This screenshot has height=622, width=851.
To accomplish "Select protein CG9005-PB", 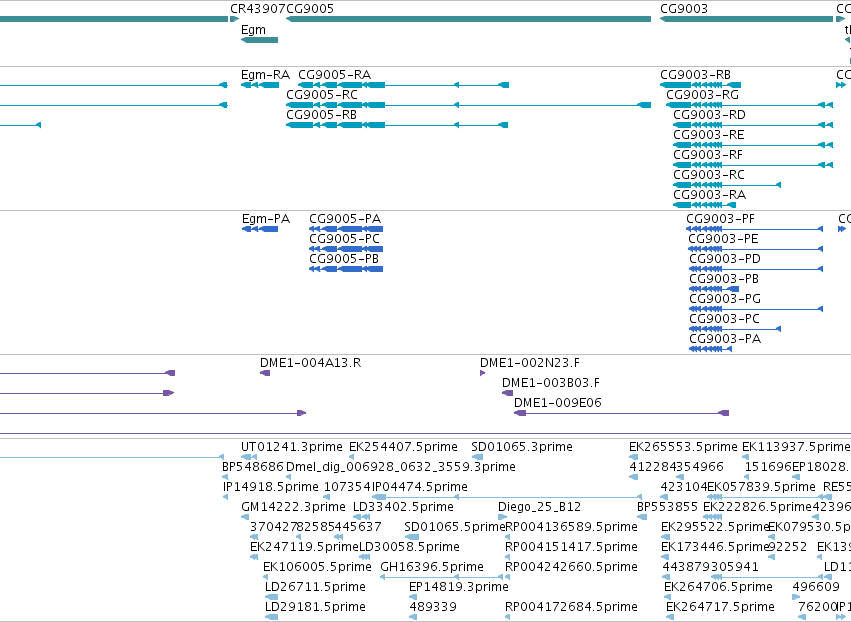I will [344, 259].
